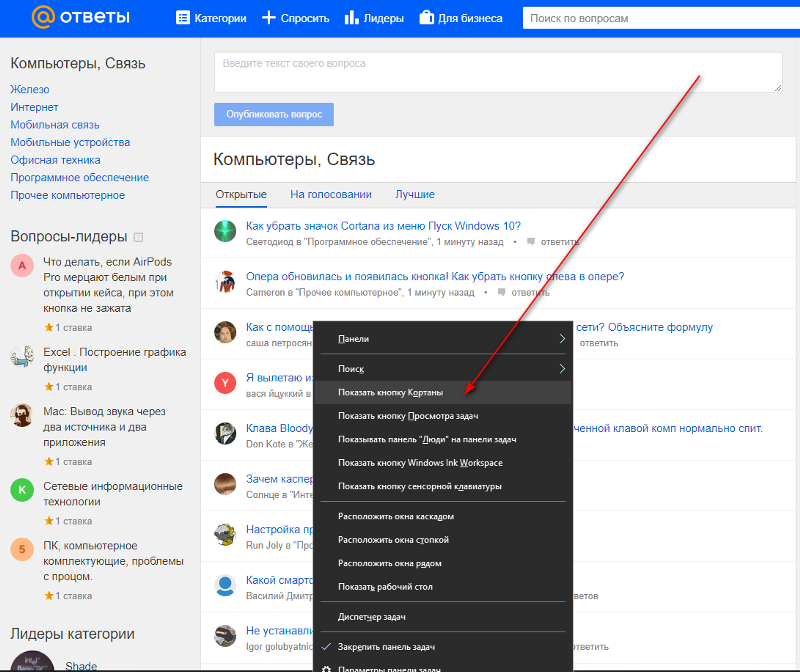Image resolution: width=800 pixels, height=672 pixels.
Task: Click the help icon beside Вопросы-лидеры
Action: (x=138, y=237)
